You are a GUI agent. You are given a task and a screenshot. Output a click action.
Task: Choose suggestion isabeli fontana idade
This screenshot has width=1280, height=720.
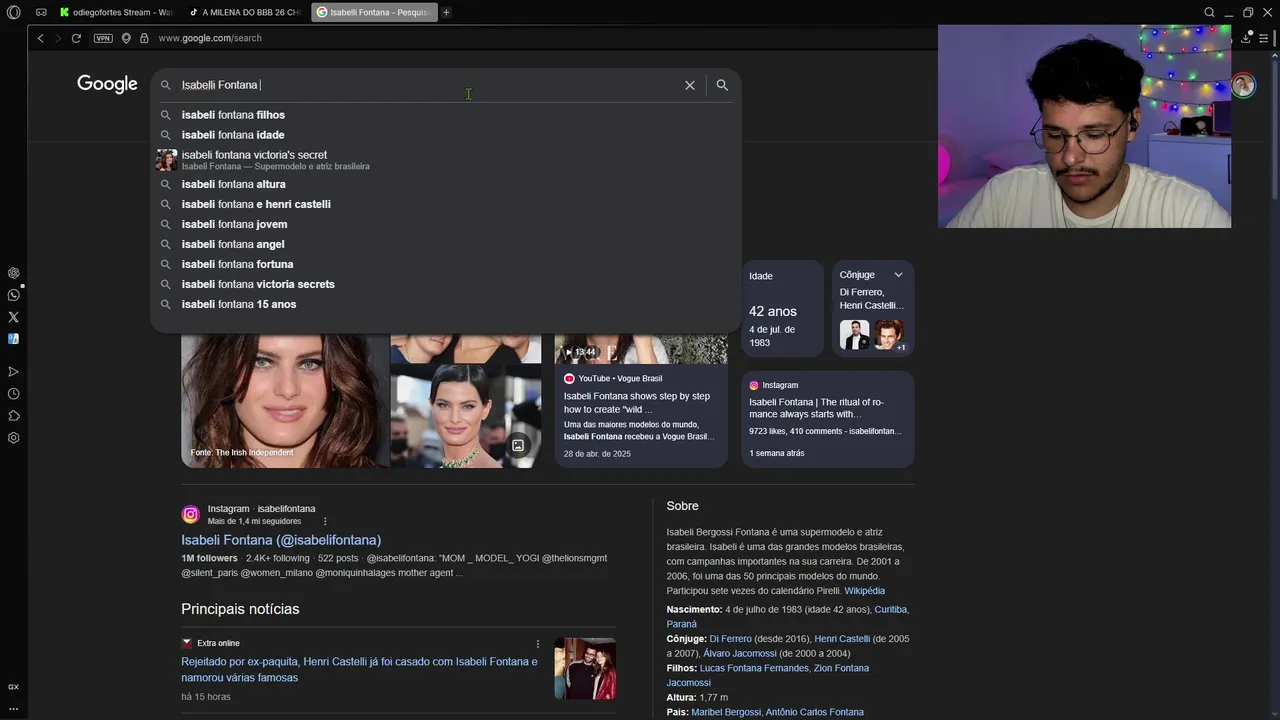tap(445, 135)
